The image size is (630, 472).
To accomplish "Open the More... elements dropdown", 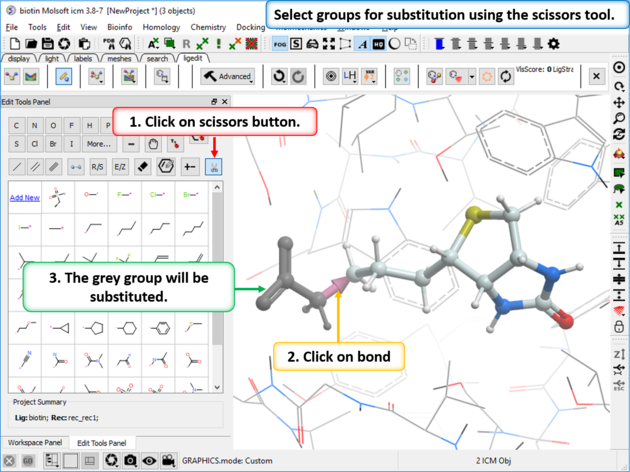I will pos(99,144).
